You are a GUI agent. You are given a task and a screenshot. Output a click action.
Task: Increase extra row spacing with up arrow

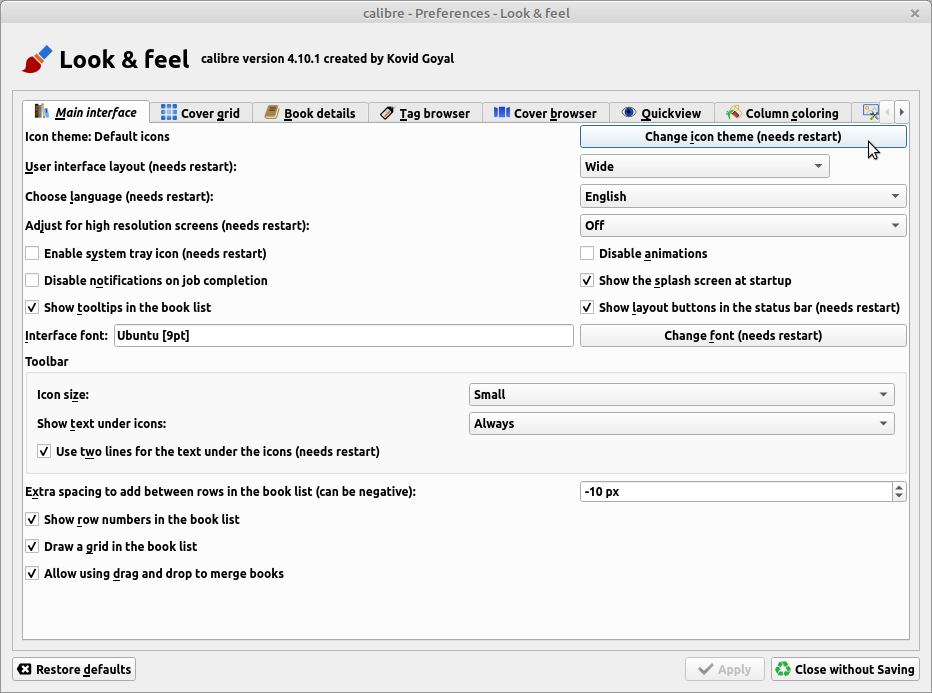[899, 487]
